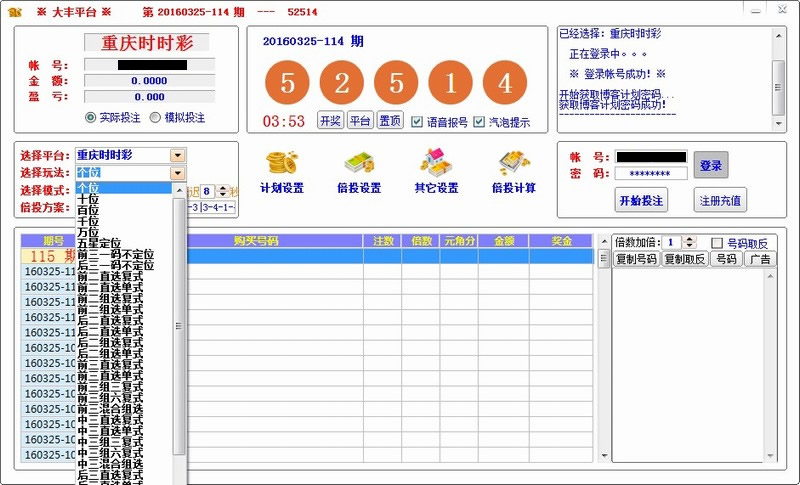
Task: Collapse 选择玩法 dropdown arrow
Action: (x=178, y=173)
